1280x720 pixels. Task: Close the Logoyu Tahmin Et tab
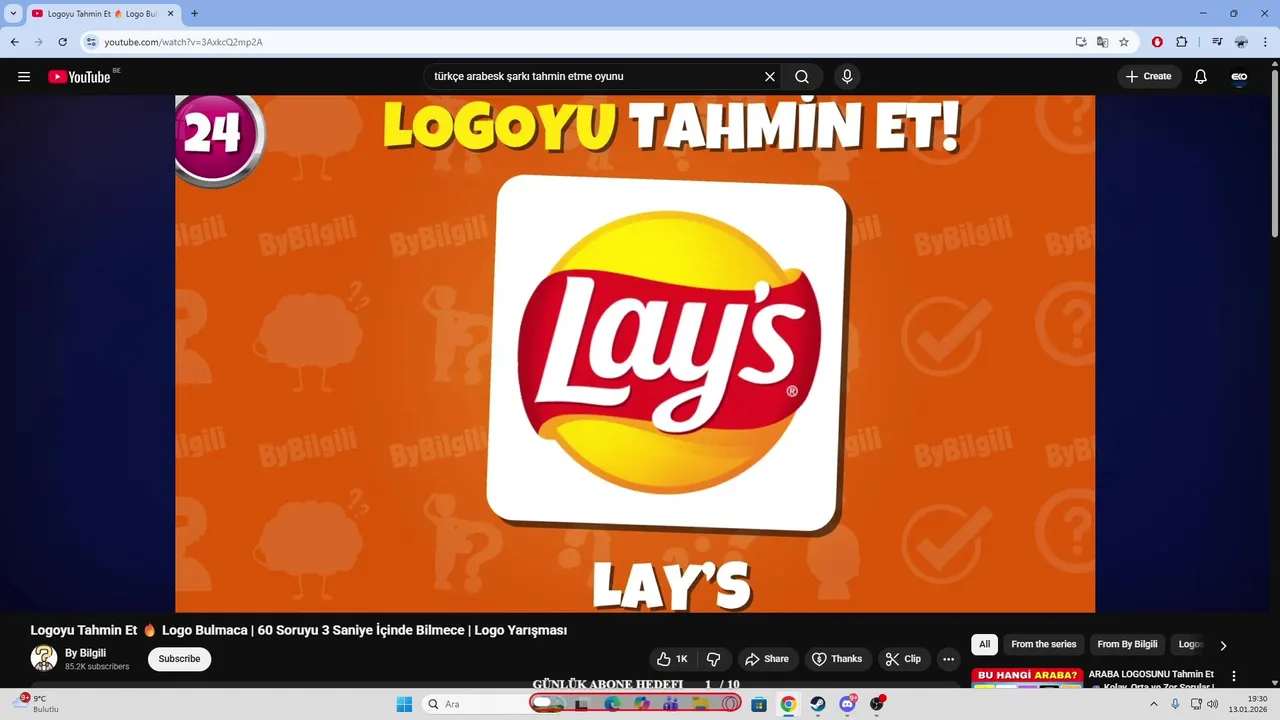[x=170, y=14]
